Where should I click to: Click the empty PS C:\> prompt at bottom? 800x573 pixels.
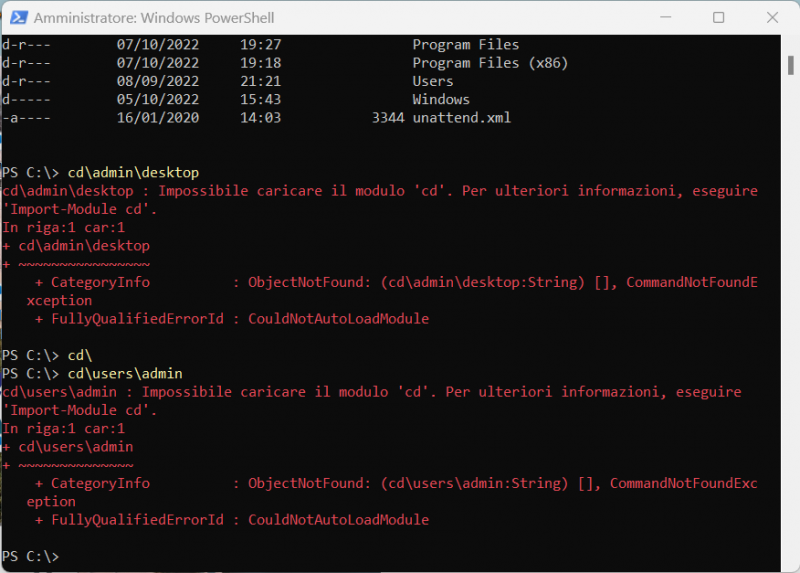[31, 555]
